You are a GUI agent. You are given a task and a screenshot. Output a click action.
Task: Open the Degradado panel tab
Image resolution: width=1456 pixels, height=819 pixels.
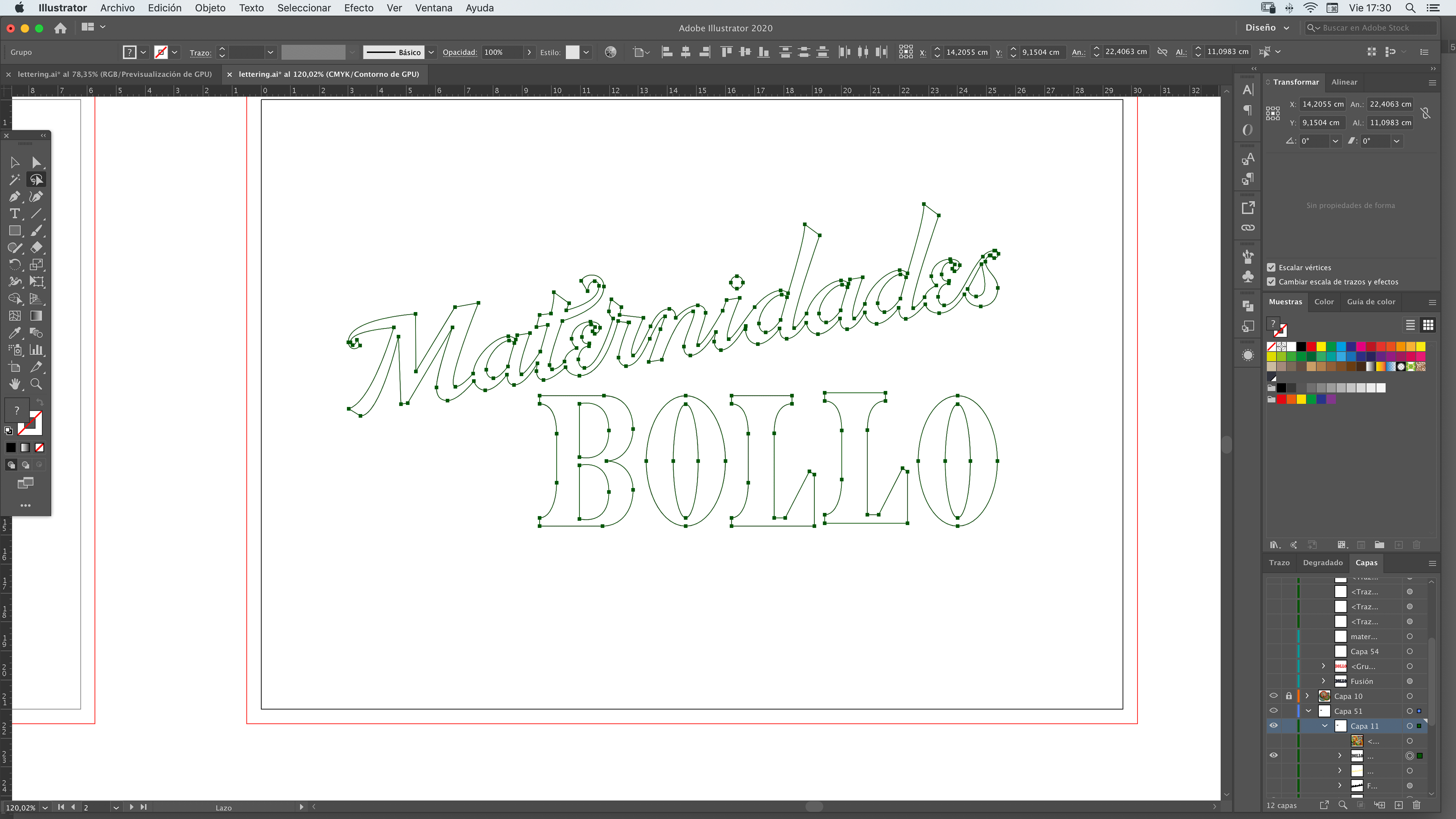click(x=1323, y=562)
